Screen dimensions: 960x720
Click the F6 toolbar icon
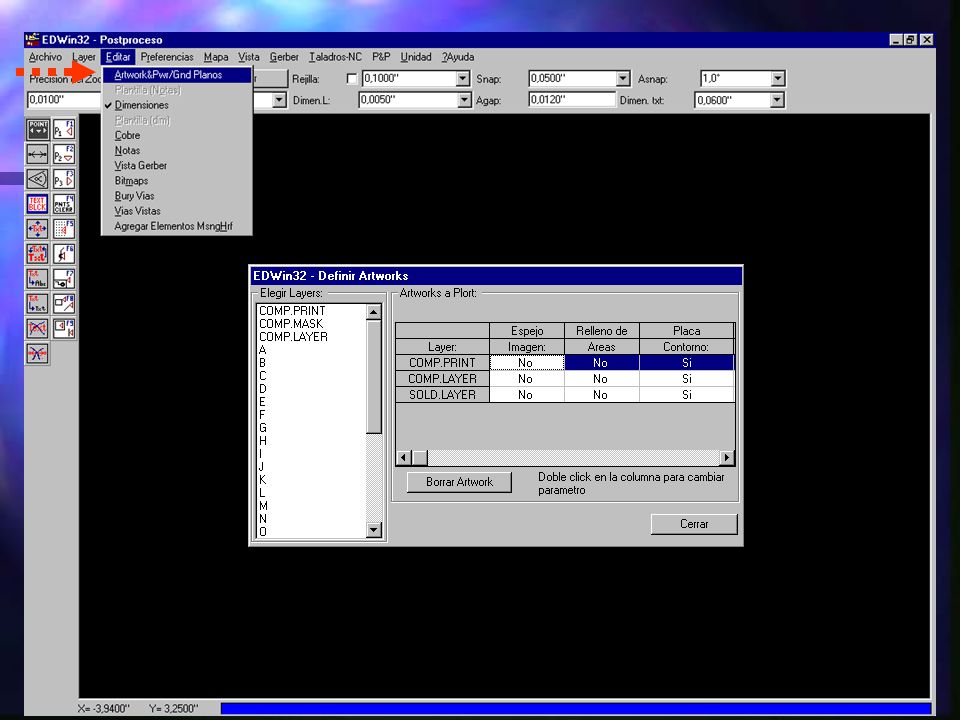(64, 253)
